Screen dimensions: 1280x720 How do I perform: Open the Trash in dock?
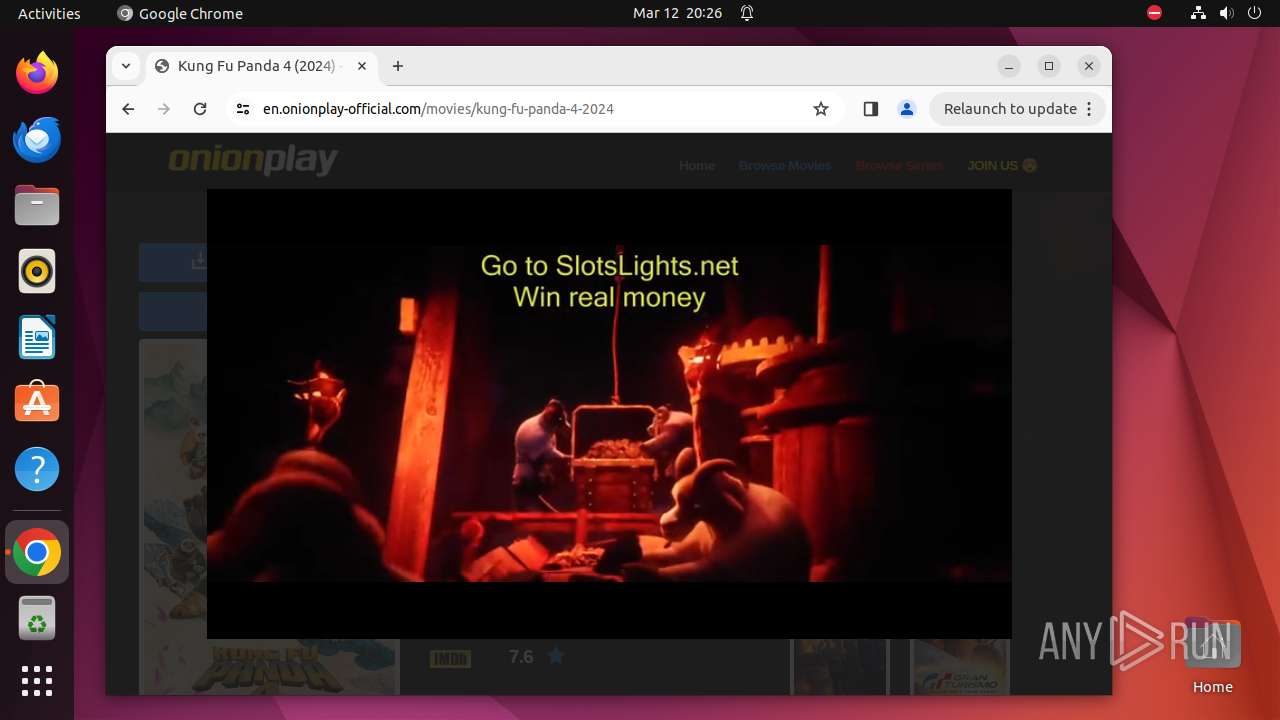[x=37, y=618]
